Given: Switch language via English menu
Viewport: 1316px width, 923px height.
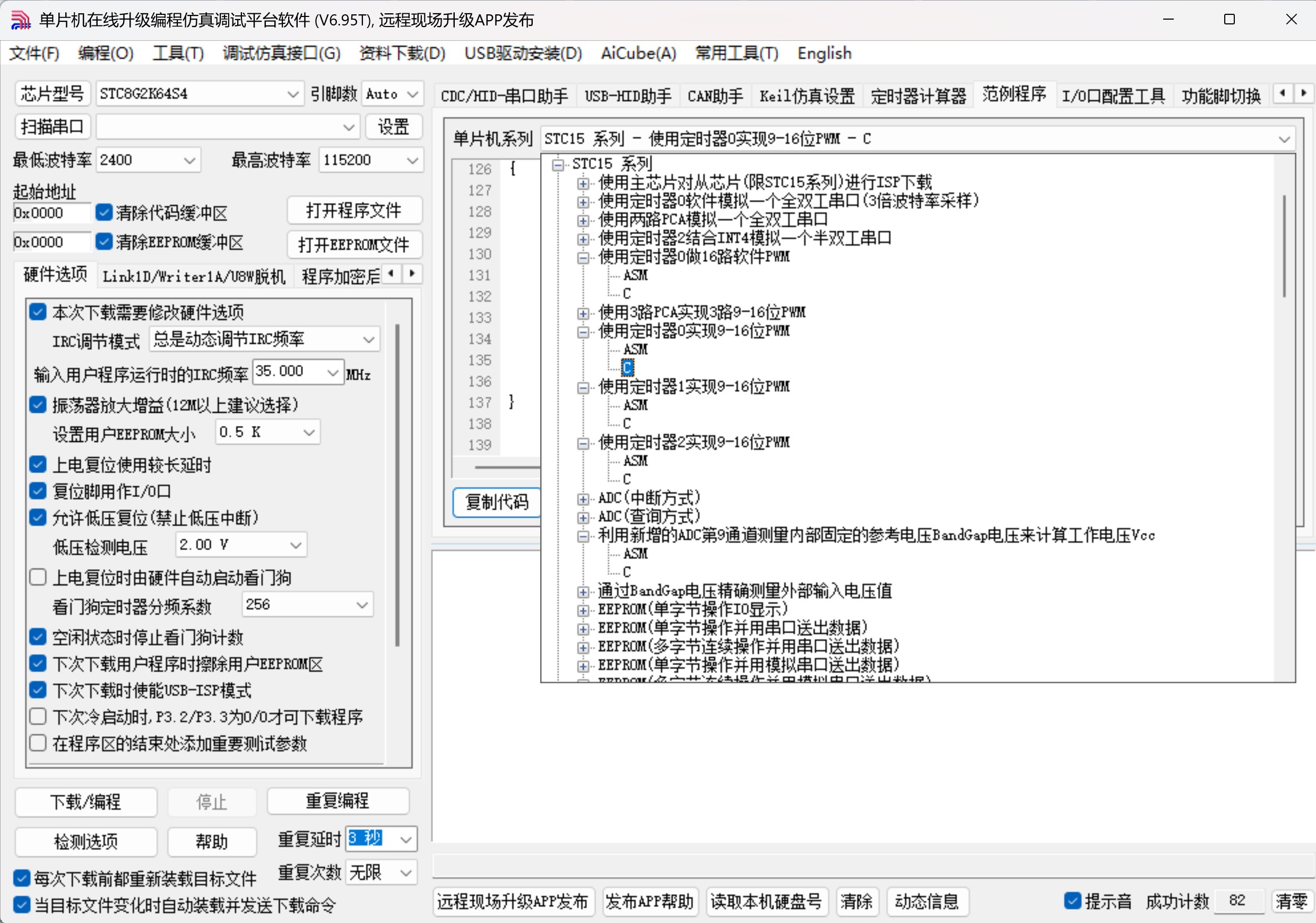Looking at the screenshot, I should coord(824,53).
